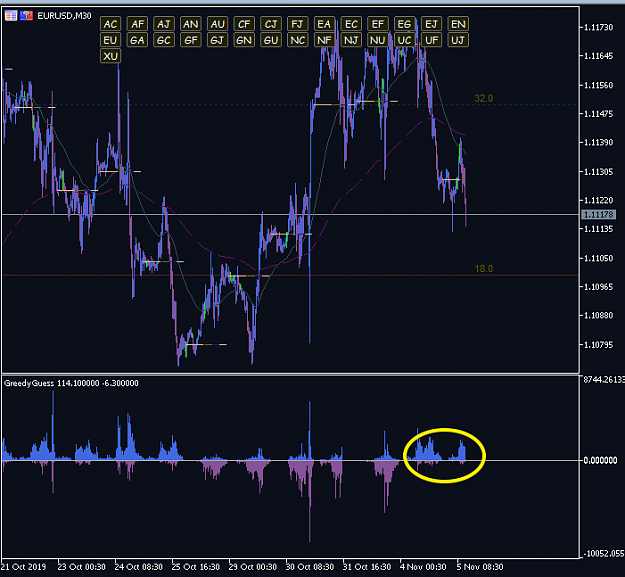
Task: Choose the EC pair button
Action: [x=351, y=24]
